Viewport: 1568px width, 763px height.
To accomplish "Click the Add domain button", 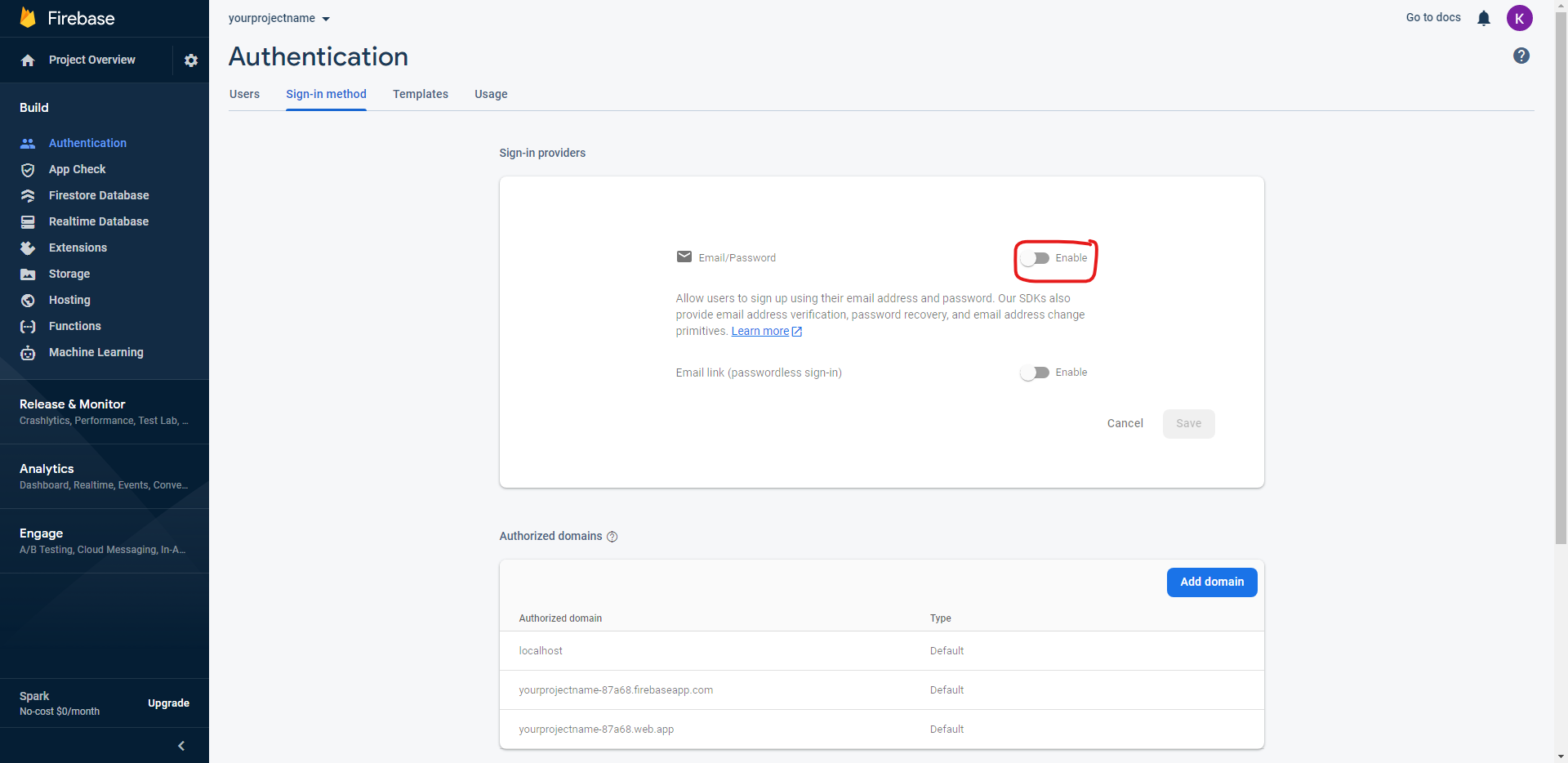I will [1211, 582].
